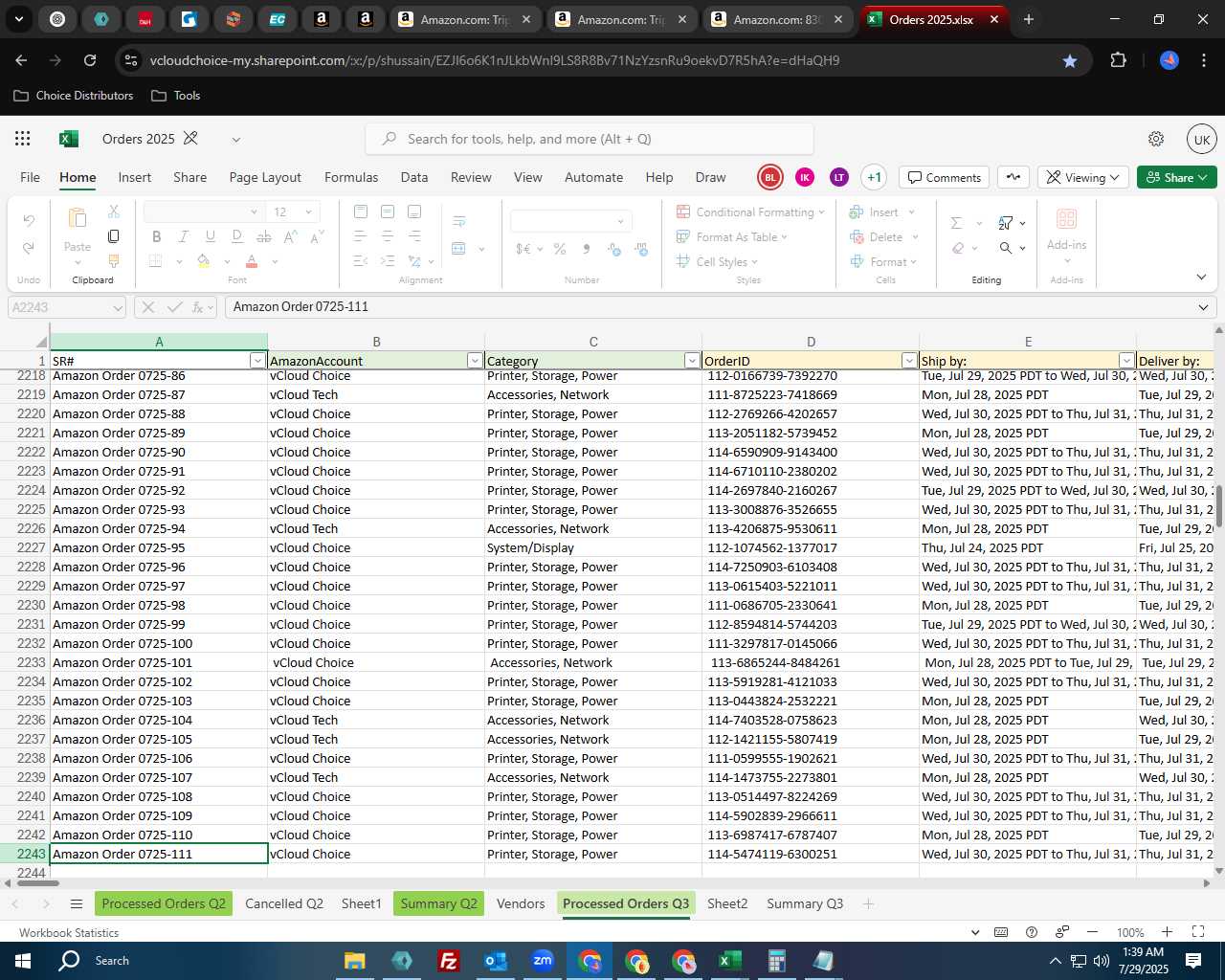1225x980 pixels.
Task: Toggle the bookmark star for this page
Action: pos(1070,60)
